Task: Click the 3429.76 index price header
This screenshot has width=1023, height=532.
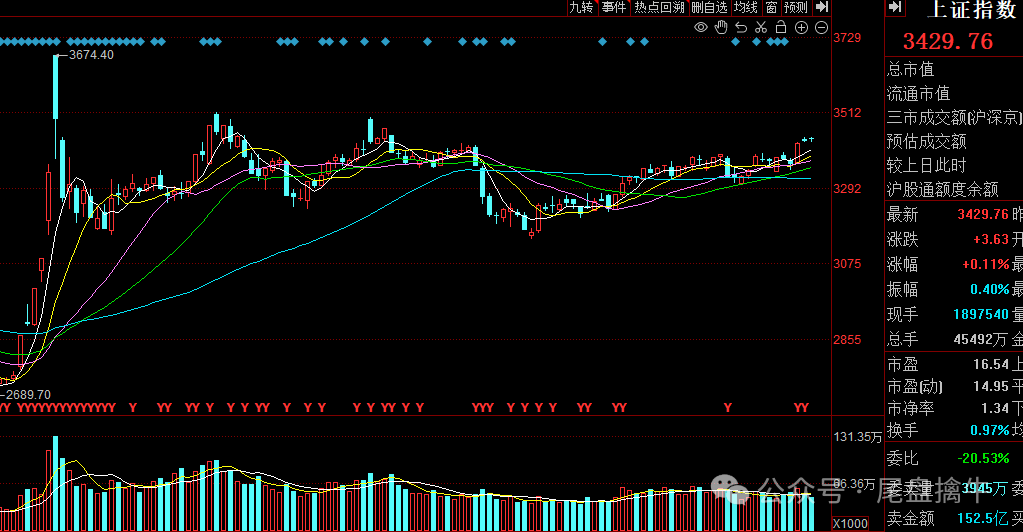Action: click(948, 41)
